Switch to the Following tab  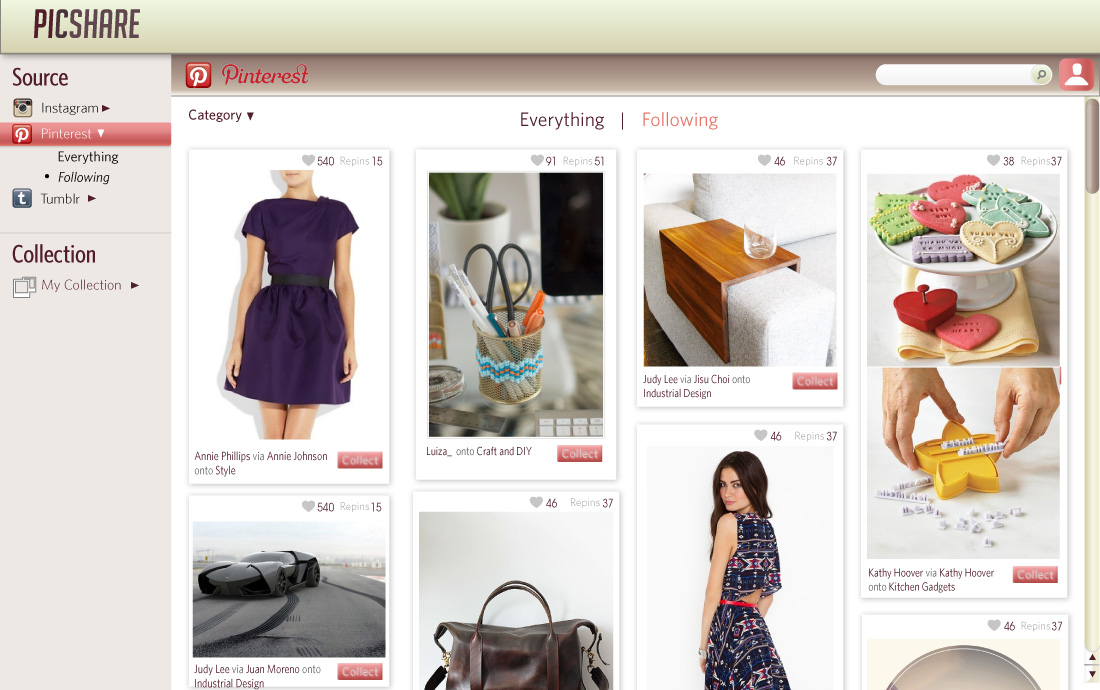point(680,120)
